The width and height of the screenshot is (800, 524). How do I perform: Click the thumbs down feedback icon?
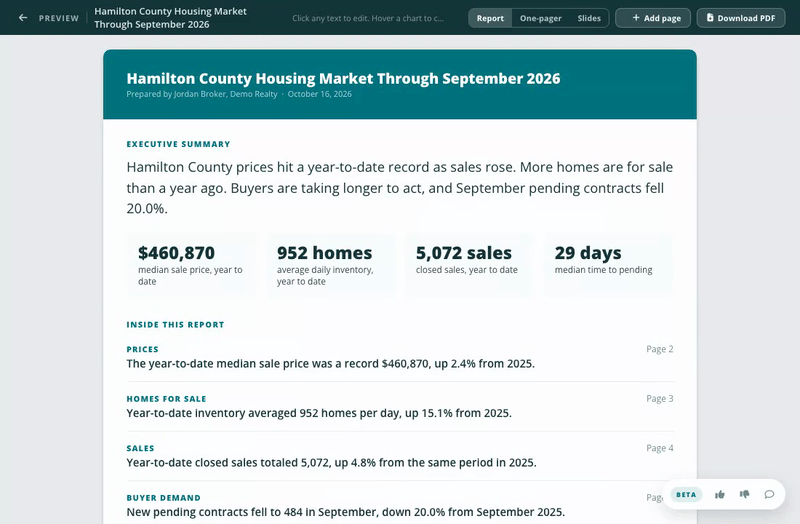click(744, 494)
